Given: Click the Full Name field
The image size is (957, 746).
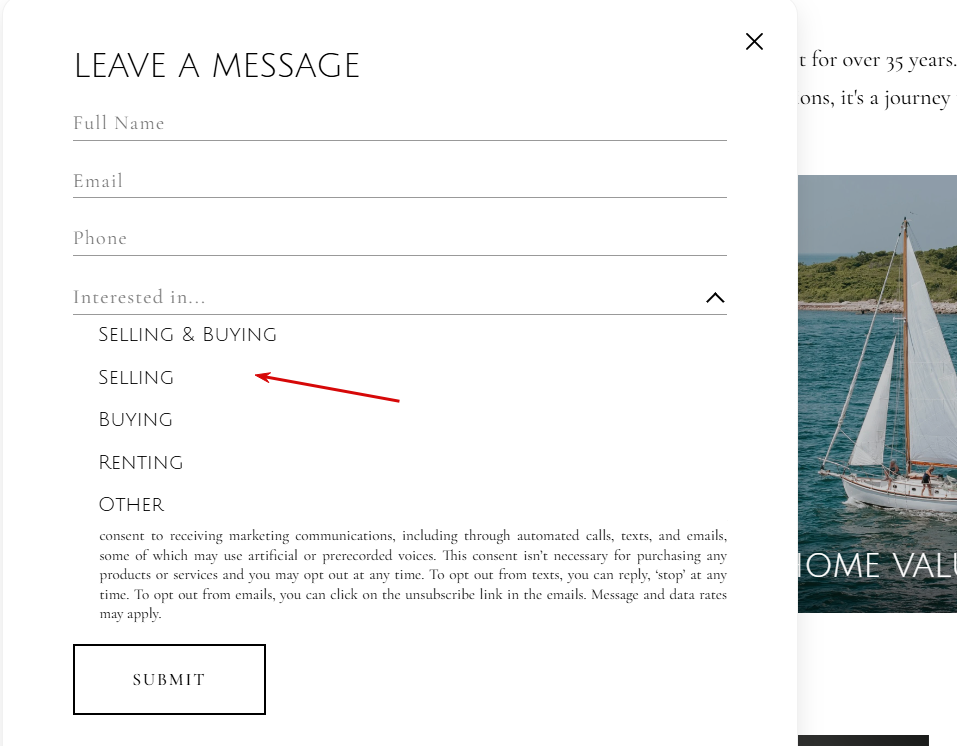Looking at the screenshot, I should [400, 123].
